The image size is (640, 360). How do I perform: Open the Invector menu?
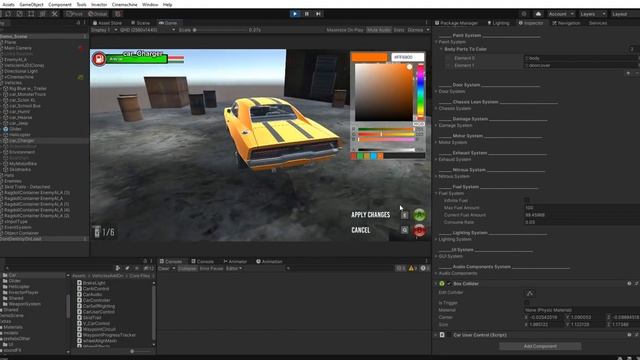coord(99,4)
